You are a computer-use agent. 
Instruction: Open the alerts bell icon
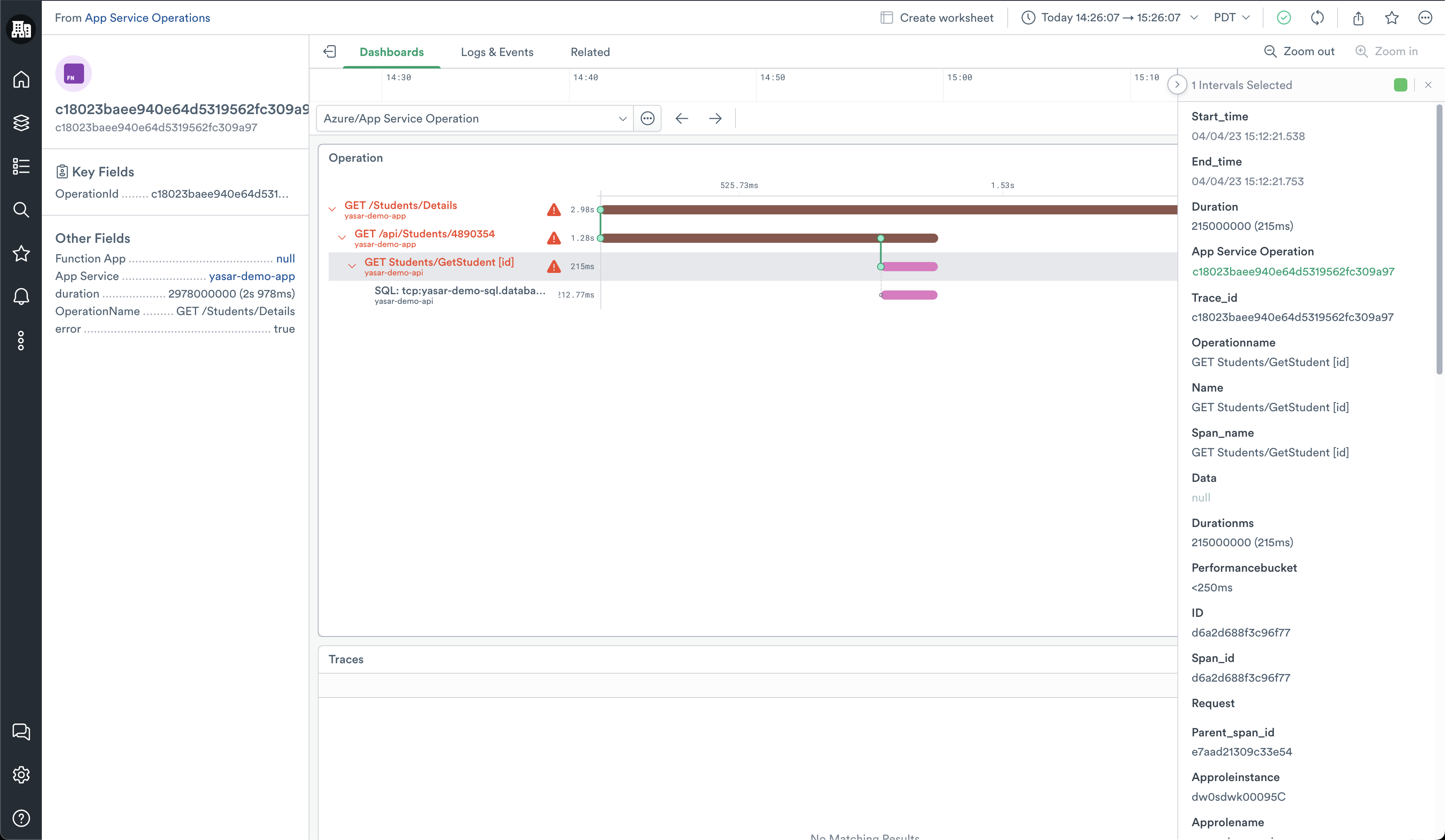21,296
